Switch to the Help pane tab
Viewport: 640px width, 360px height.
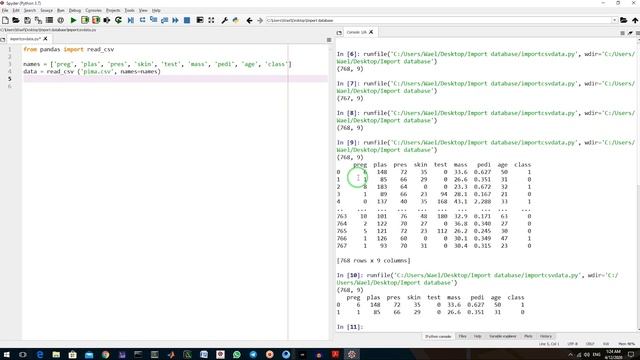click(x=478, y=336)
